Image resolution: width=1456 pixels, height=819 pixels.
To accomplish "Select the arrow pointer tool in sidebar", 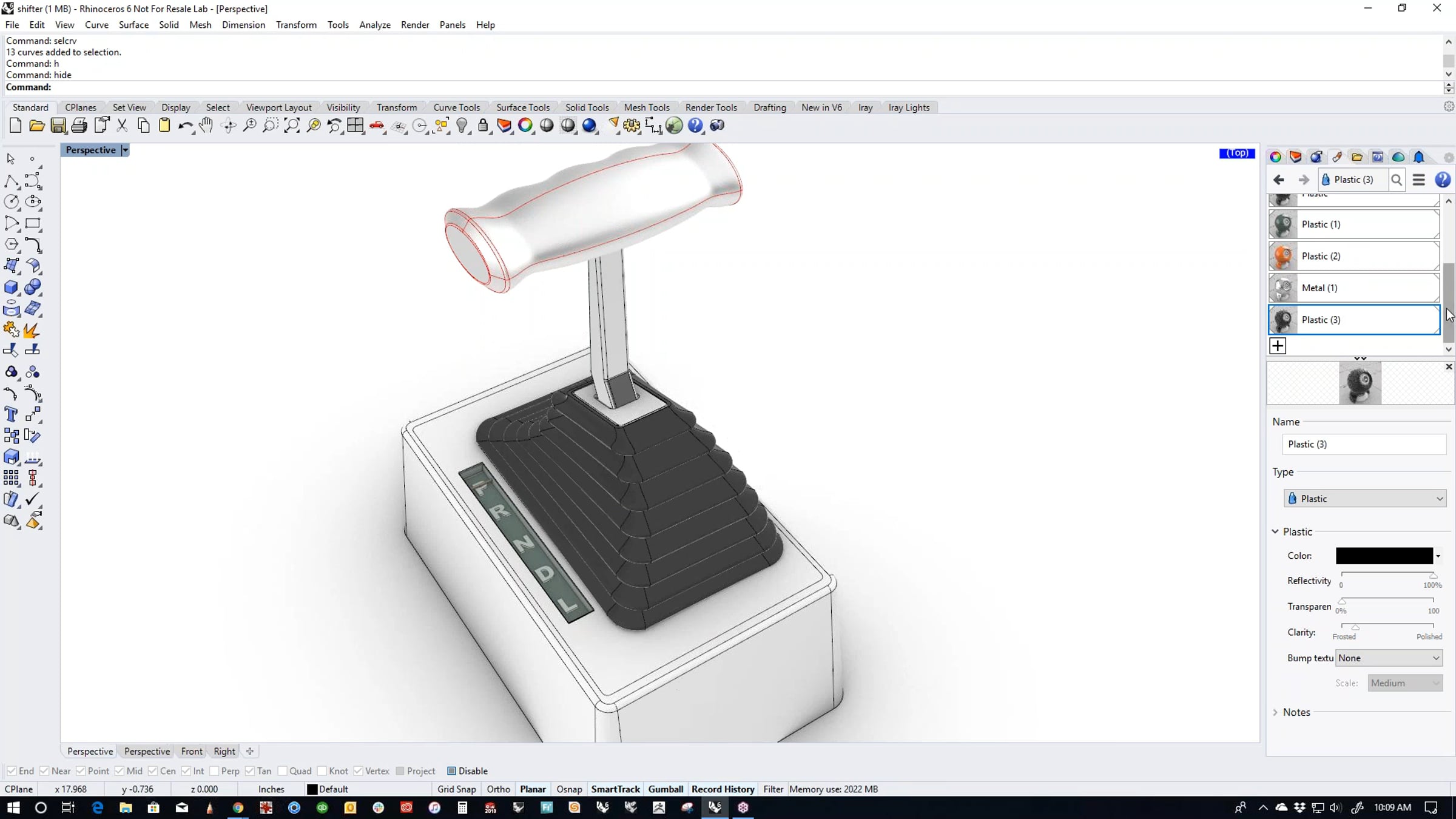I will [x=11, y=159].
